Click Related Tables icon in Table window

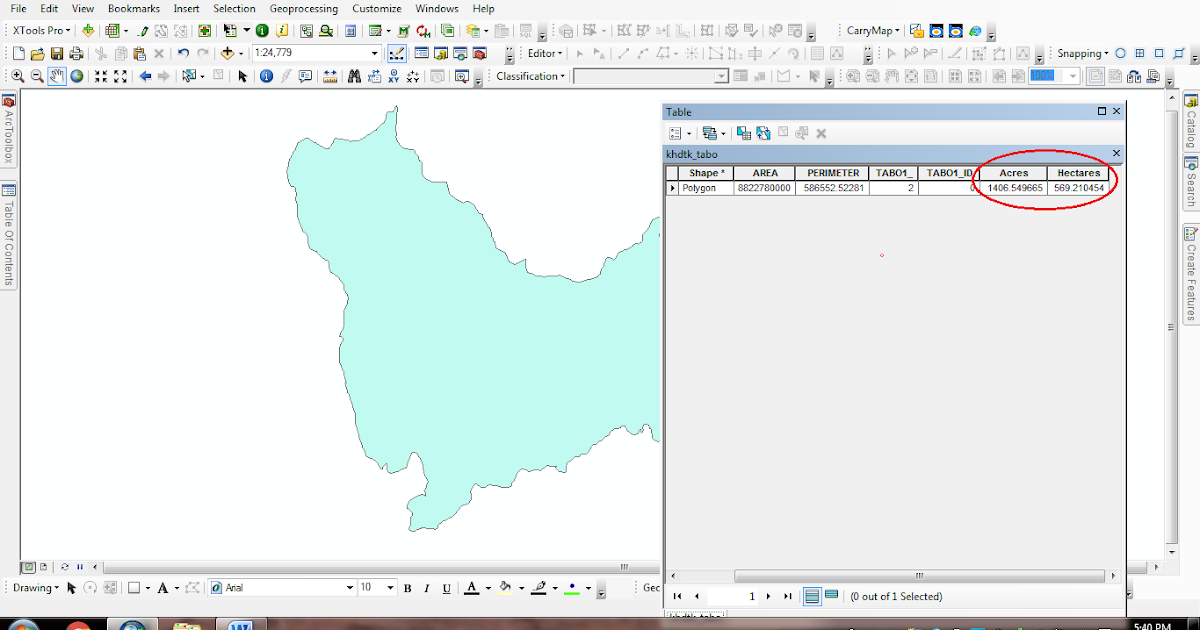click(709, 132)
